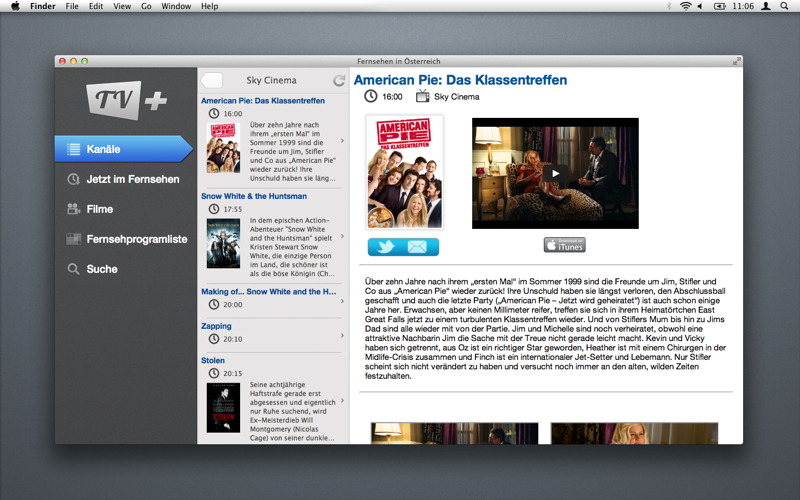
Task: Click the clock icon in the detail header
Action: point(371,96)
